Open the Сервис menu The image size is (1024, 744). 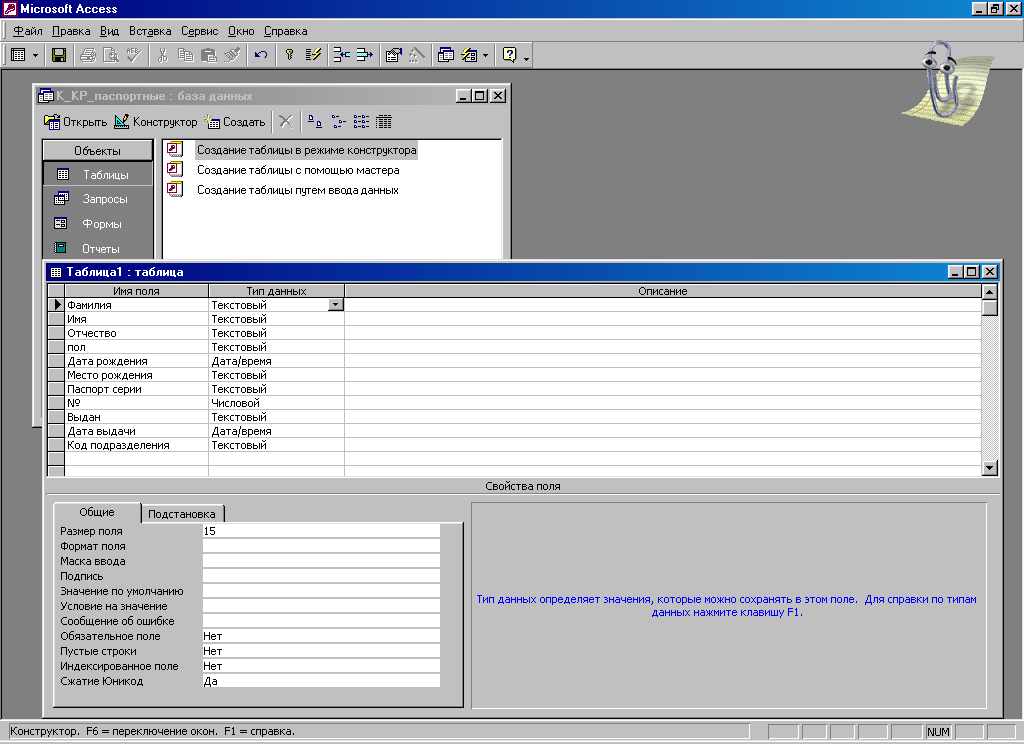[x=199, y=31]
